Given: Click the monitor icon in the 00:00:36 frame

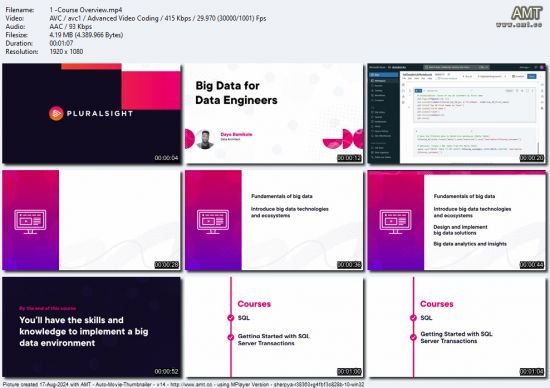Looking at the screenshot, I should [x=213, y=222].
